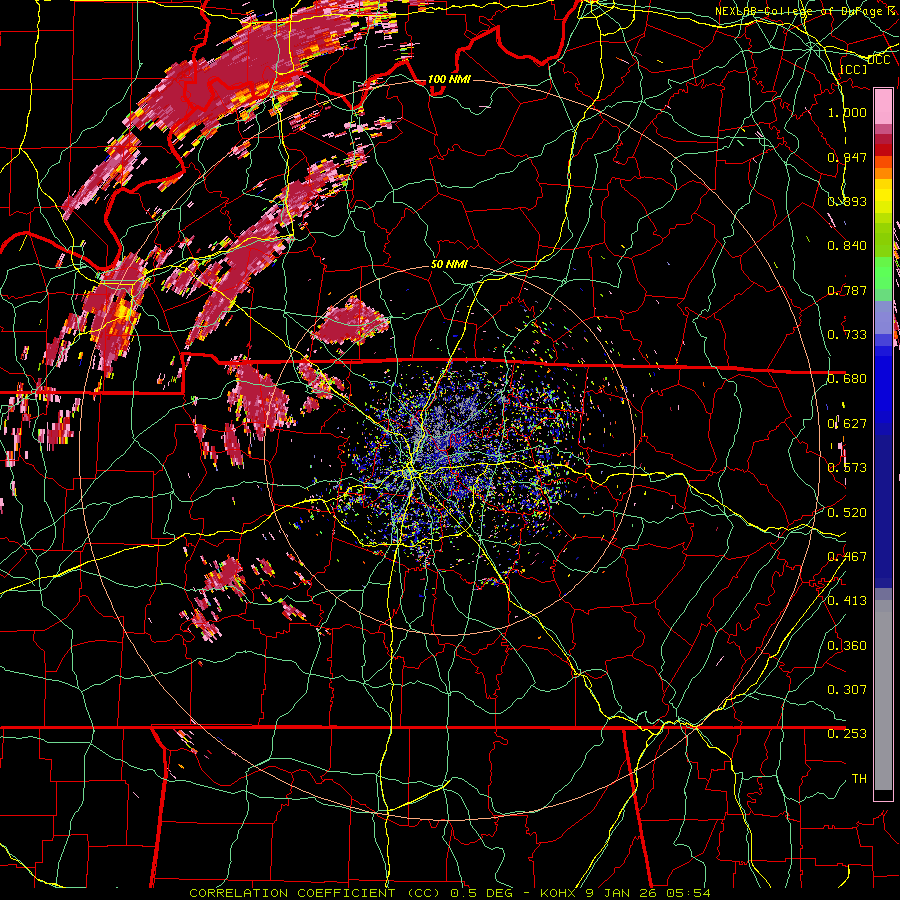Pick the bright green segment of color bar

coord(883,273)
